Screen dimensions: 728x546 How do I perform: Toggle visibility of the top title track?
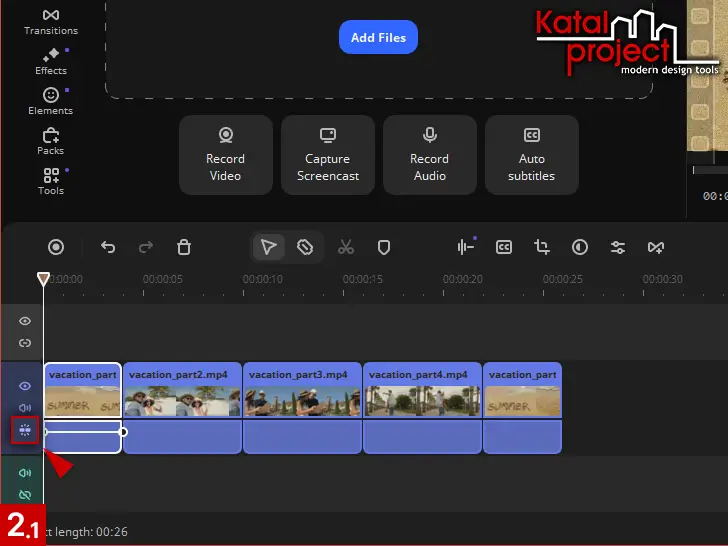point(25,321)
